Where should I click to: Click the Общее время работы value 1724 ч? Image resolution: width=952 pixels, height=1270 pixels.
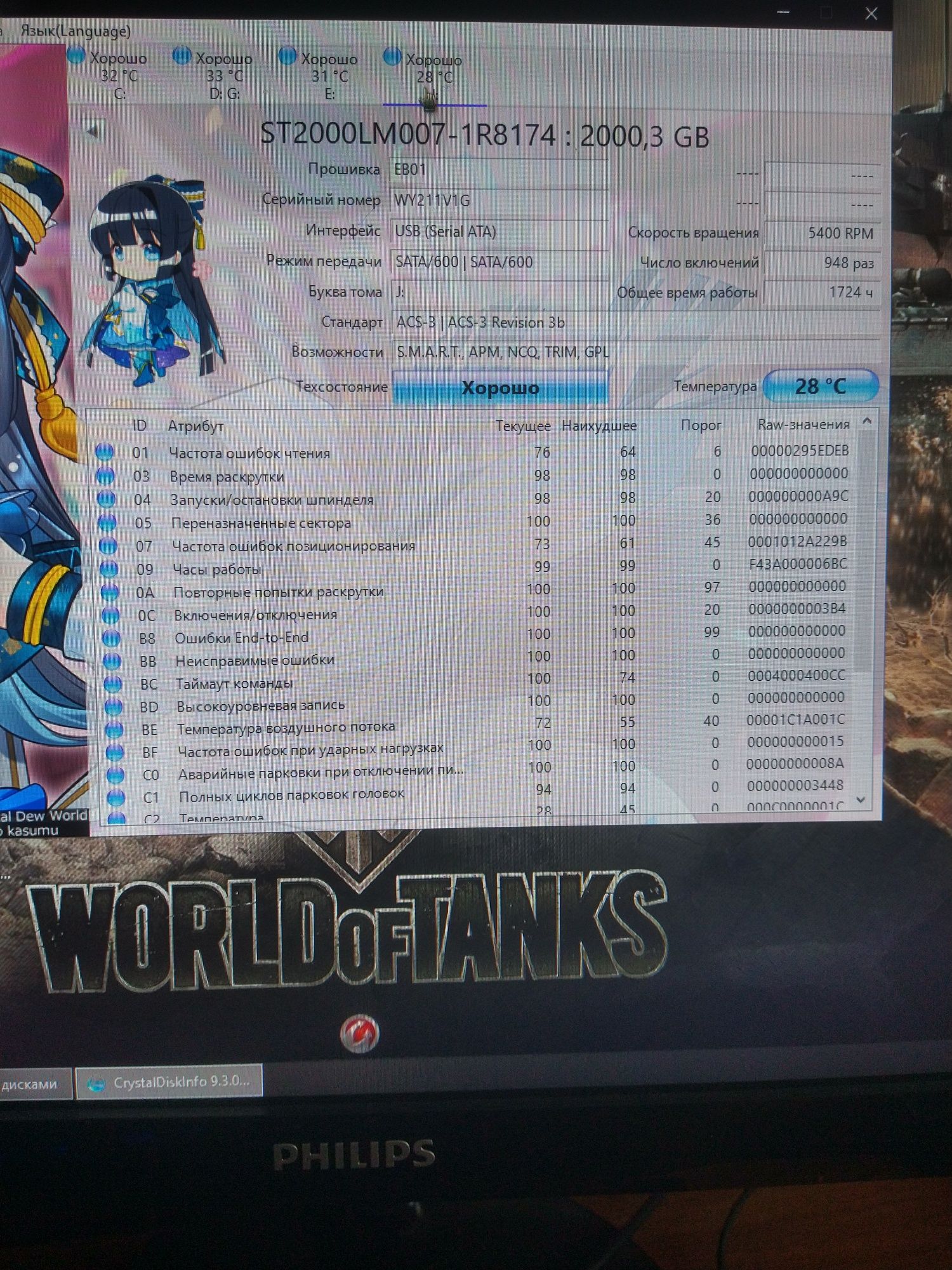click(822, 293)
